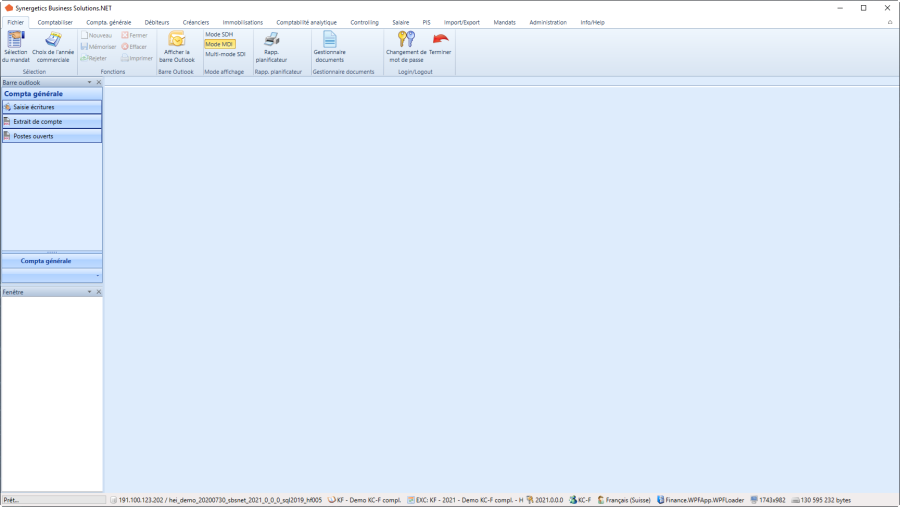The width and height of the screenshot is (900, 507).
Task: Click the KC-F user status entry
Action: tap(580, 500)
